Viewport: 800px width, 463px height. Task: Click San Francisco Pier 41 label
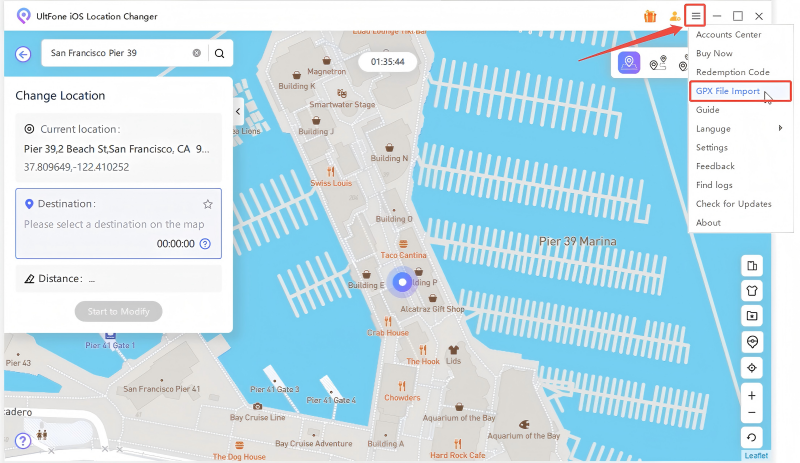(162, 389)
